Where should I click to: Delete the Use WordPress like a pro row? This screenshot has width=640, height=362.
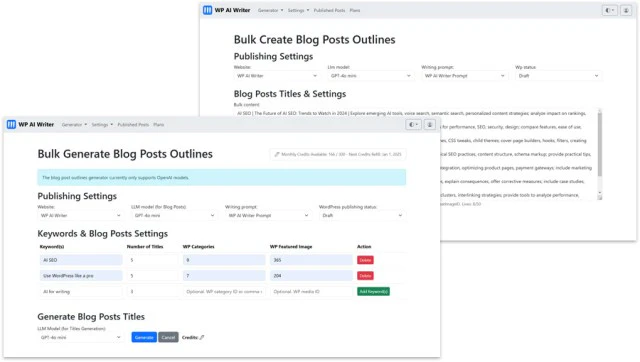coord(365,276)
